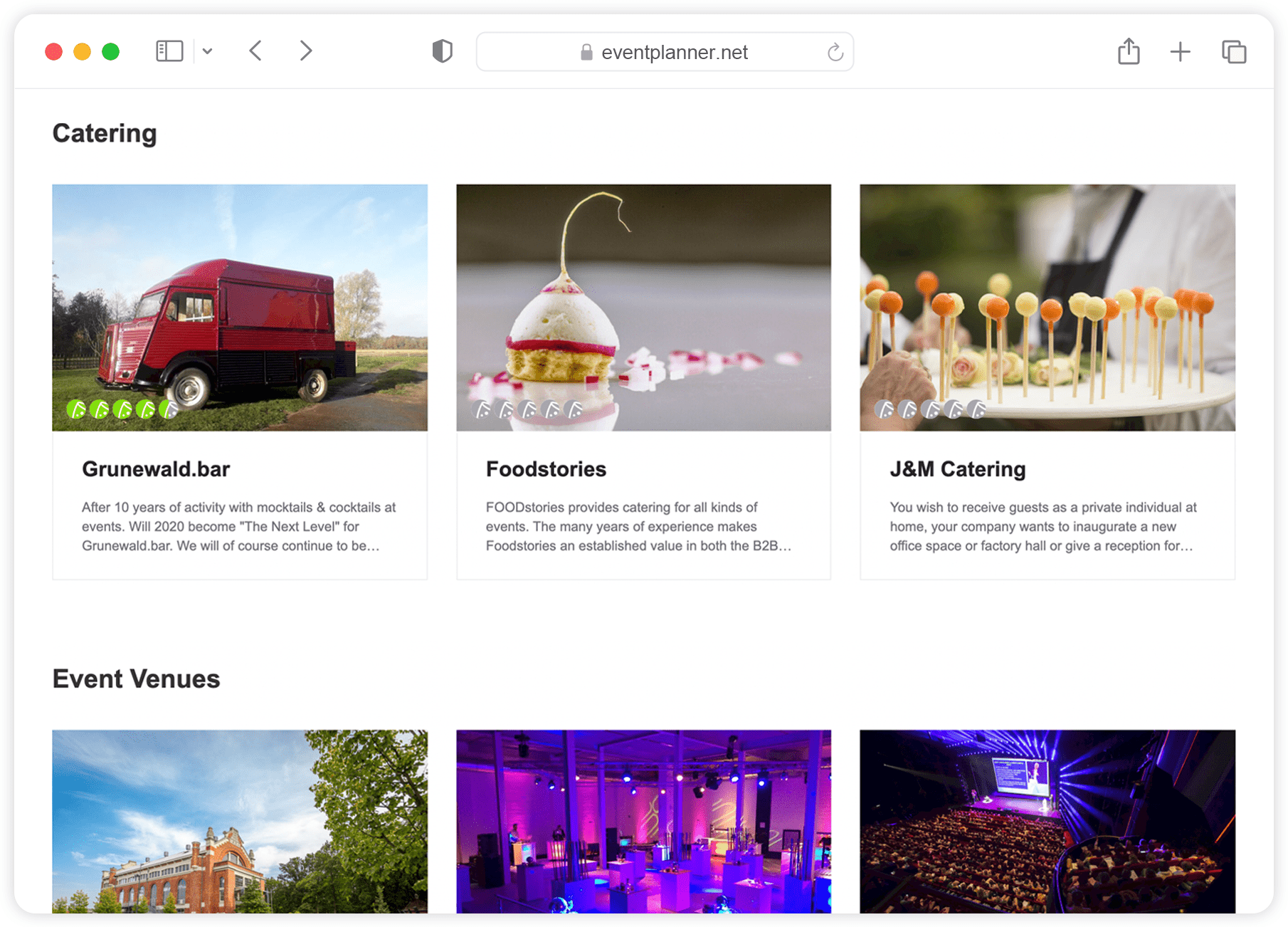The width and height of the screenshot is (1288, 927).
Task: Click the concert hall venue photo
Action: coord(1047,819)
